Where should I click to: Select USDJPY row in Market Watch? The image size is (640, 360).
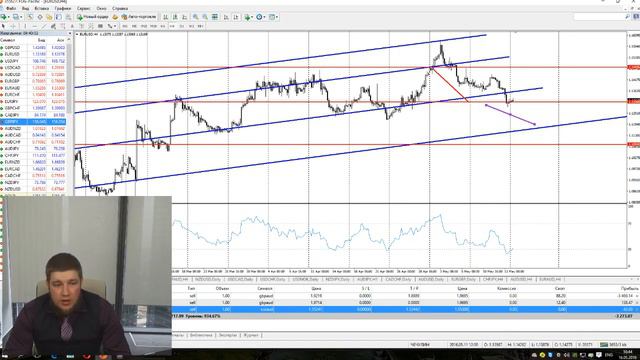(x=33, y=61)
